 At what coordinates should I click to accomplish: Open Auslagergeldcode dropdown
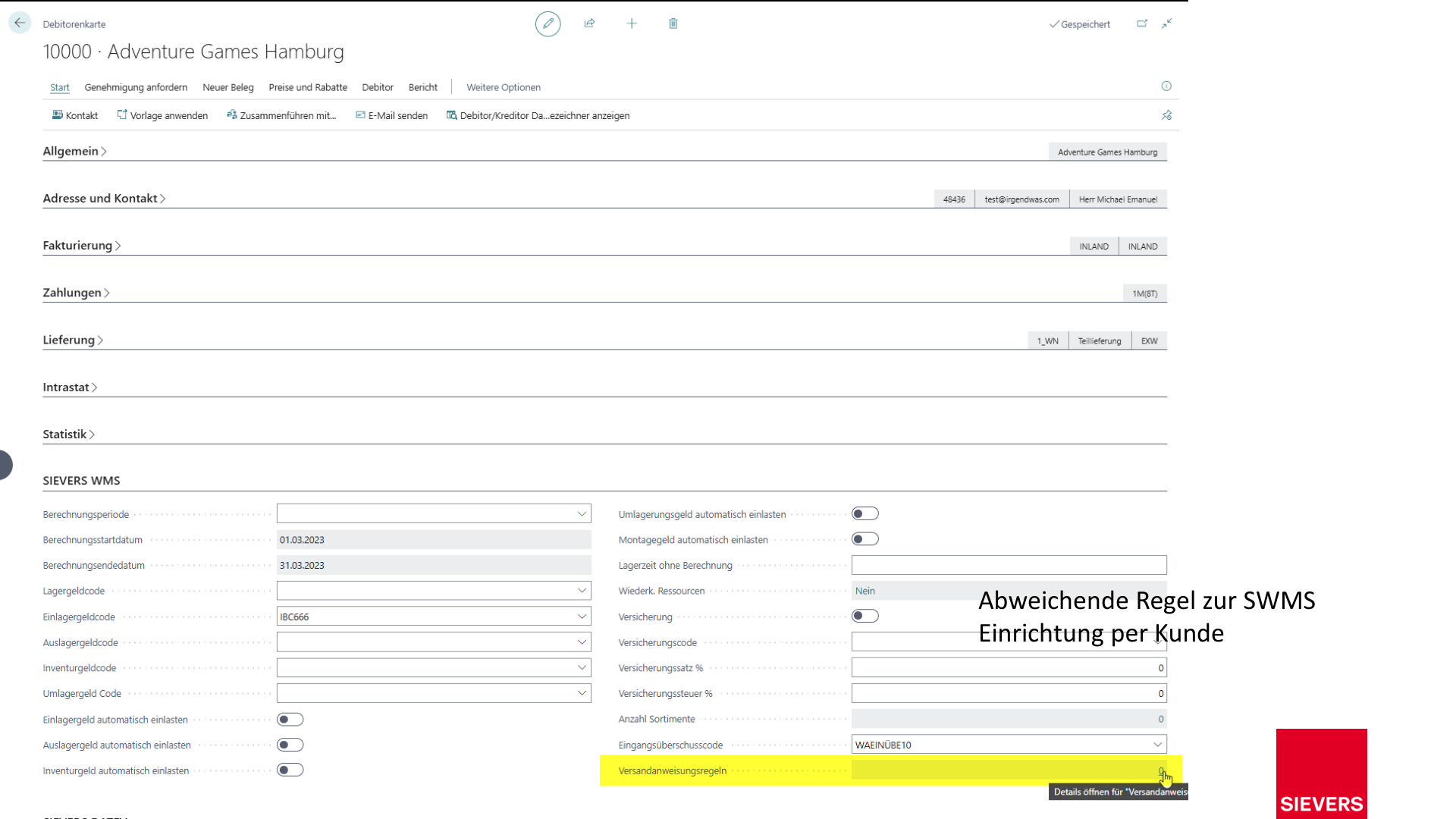582,642
